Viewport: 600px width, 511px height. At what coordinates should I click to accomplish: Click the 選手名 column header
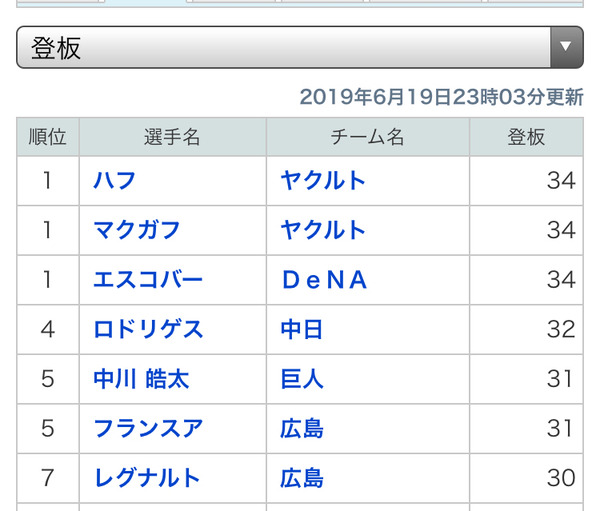click(173, 137)
